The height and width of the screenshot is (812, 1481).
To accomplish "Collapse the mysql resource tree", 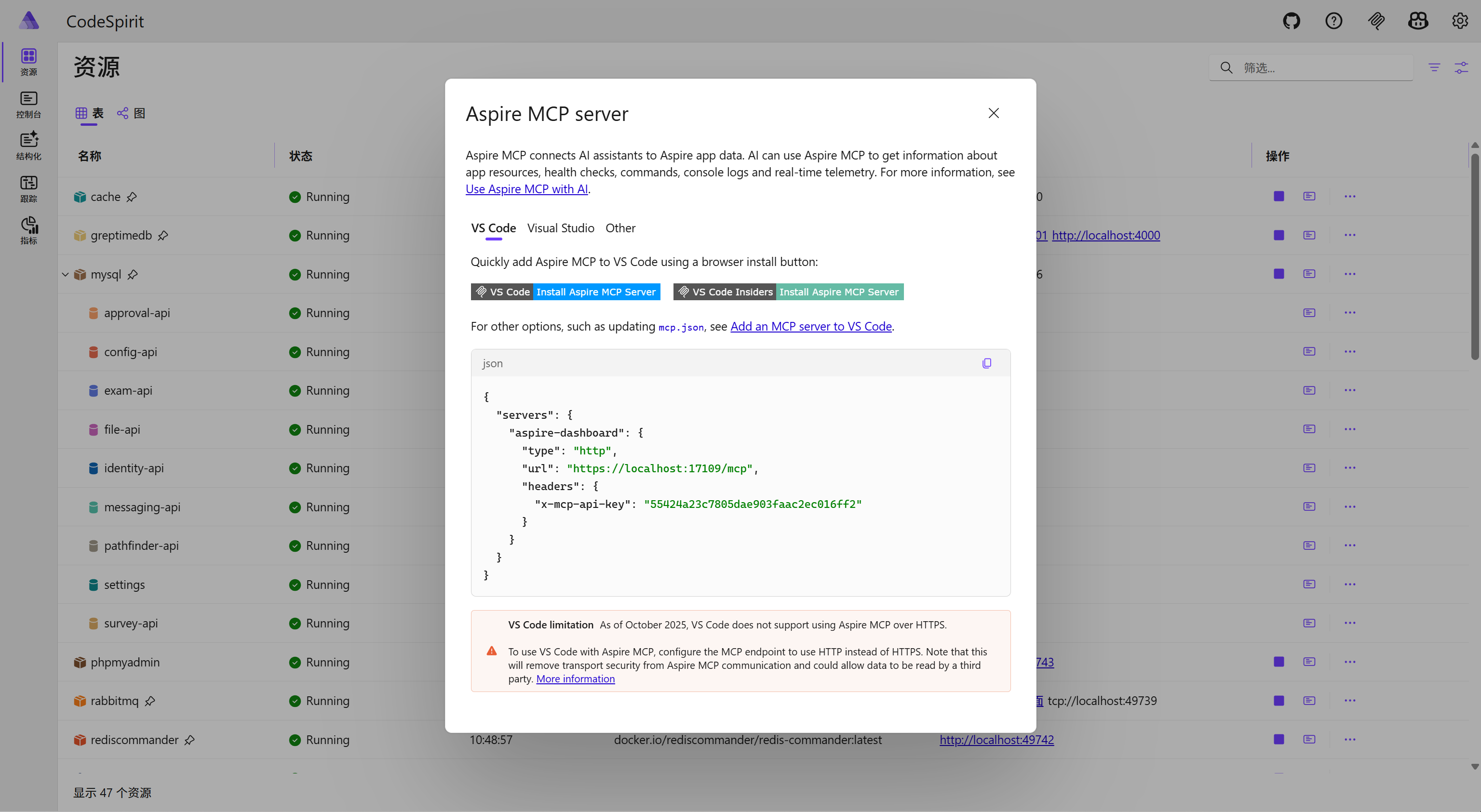I will pyautogui.click(x=65, y=275).
